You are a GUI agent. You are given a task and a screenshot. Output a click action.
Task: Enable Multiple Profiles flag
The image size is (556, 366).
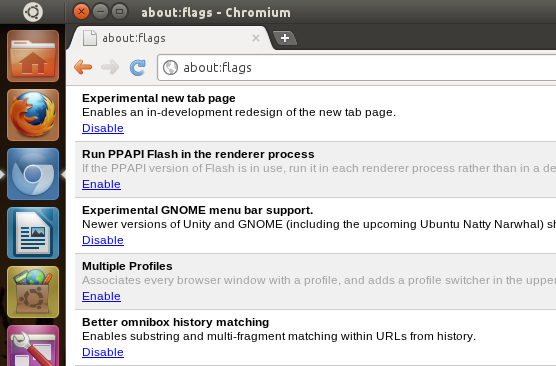tap(101, 296)
